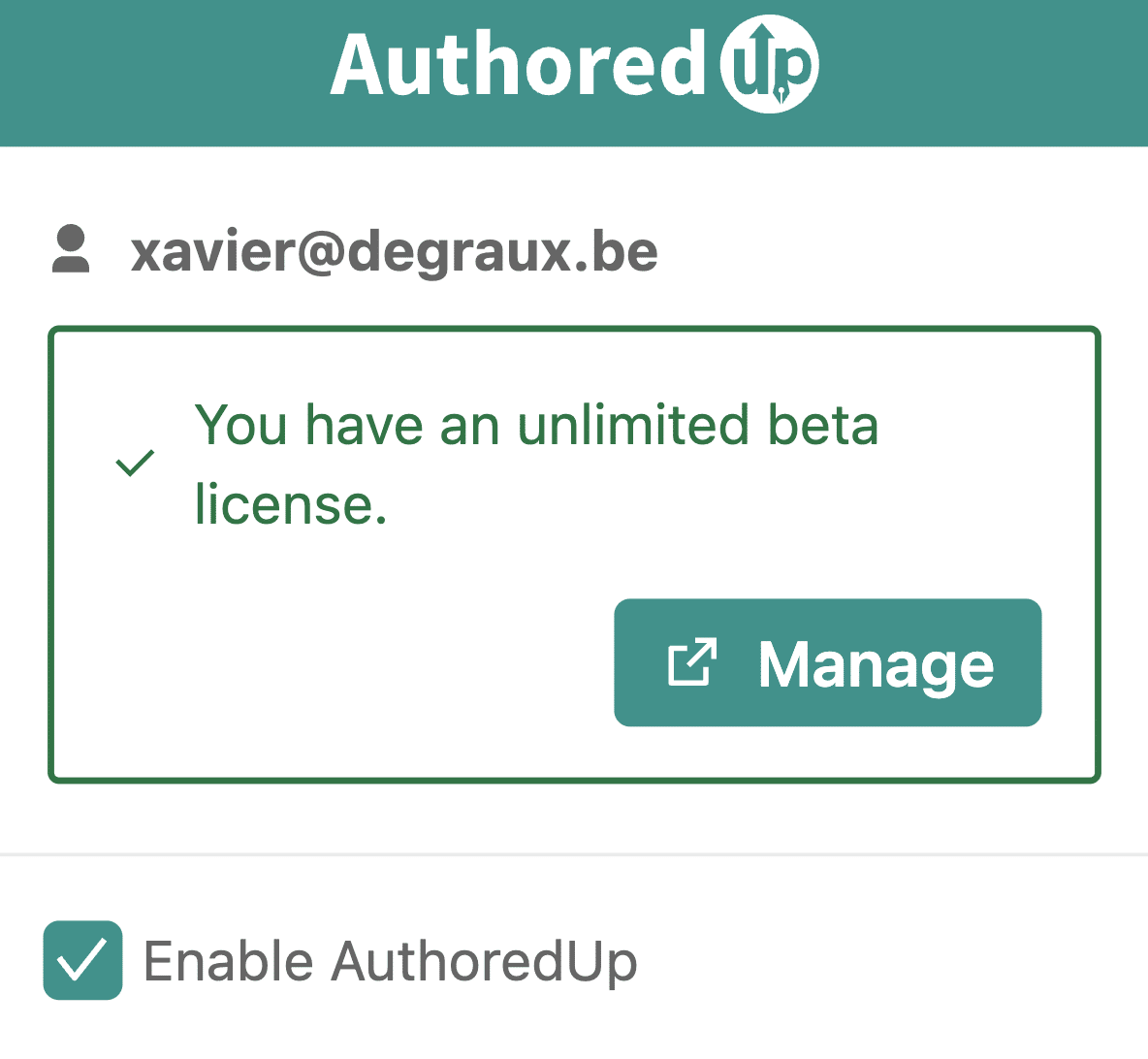Image resolution: width=1148 pixels, height=1059 pixels.
Task: Click the word license. on second line
Action: [291, 504]
